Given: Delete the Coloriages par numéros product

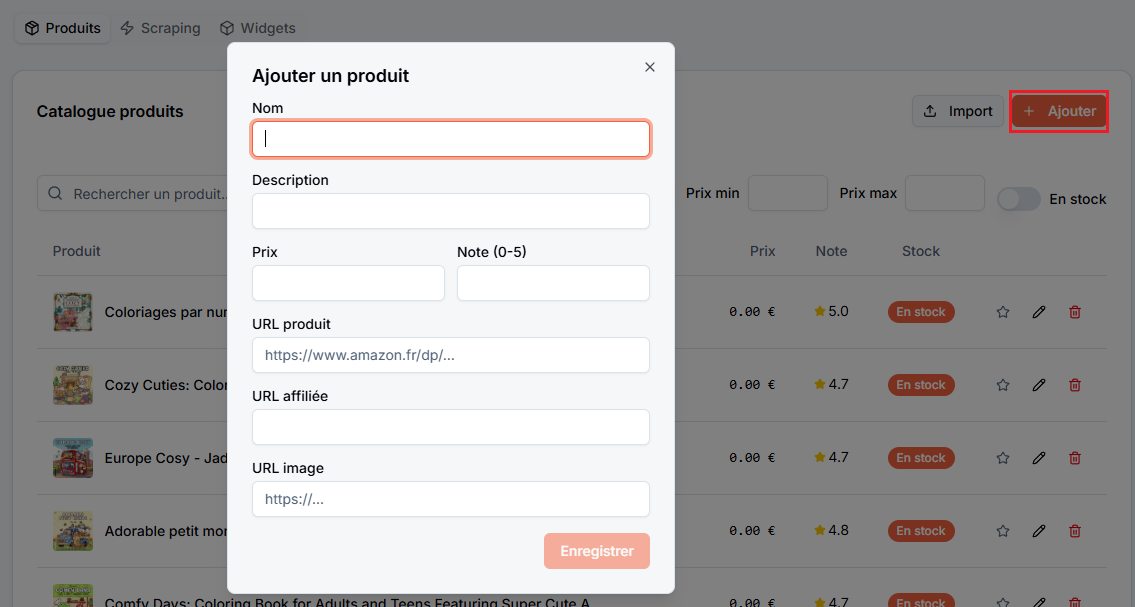Looking at the screenshot, I should coord(1075,312).
